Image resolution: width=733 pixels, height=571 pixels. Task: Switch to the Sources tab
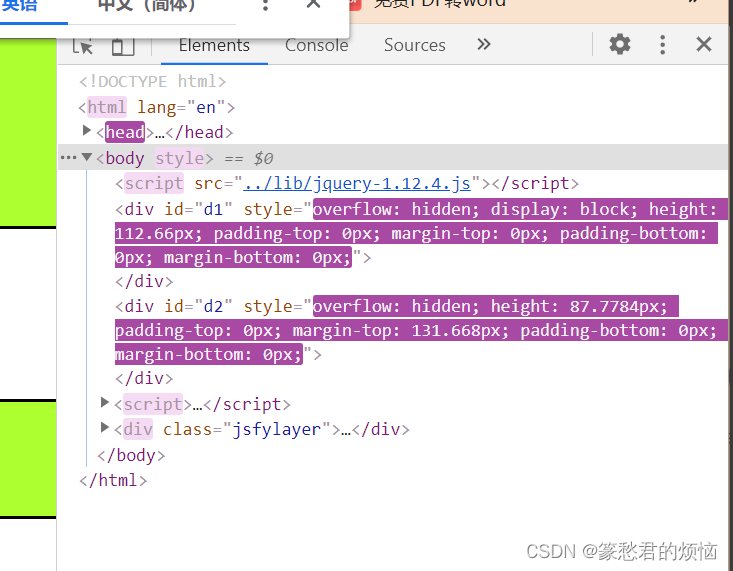pos(415,45)
